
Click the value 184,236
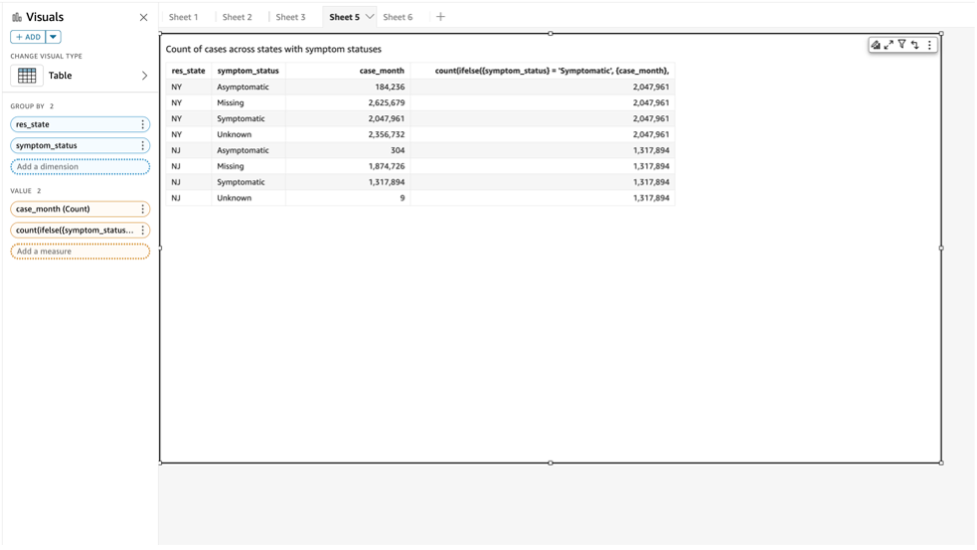coord(389,87)
